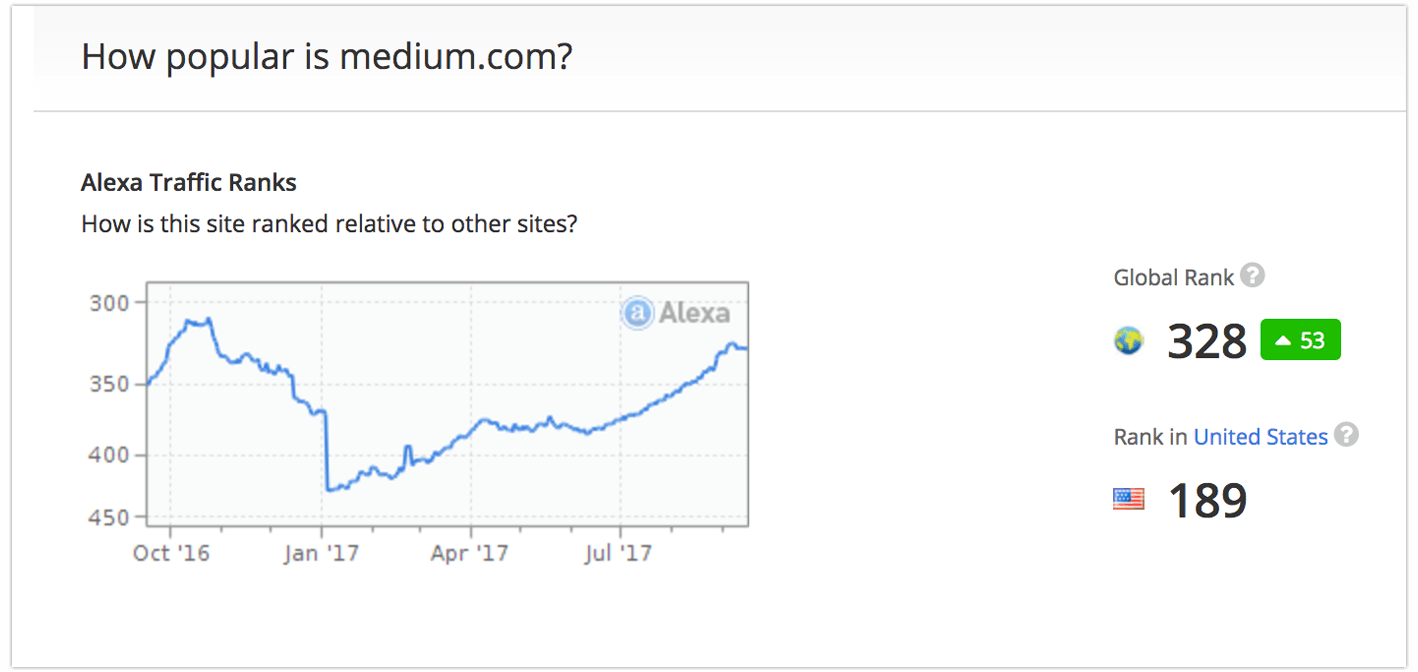Click the US flag icon beside 189
Image resolution: width=1418 pixels, height=672 pixels.
point(1128,498)
